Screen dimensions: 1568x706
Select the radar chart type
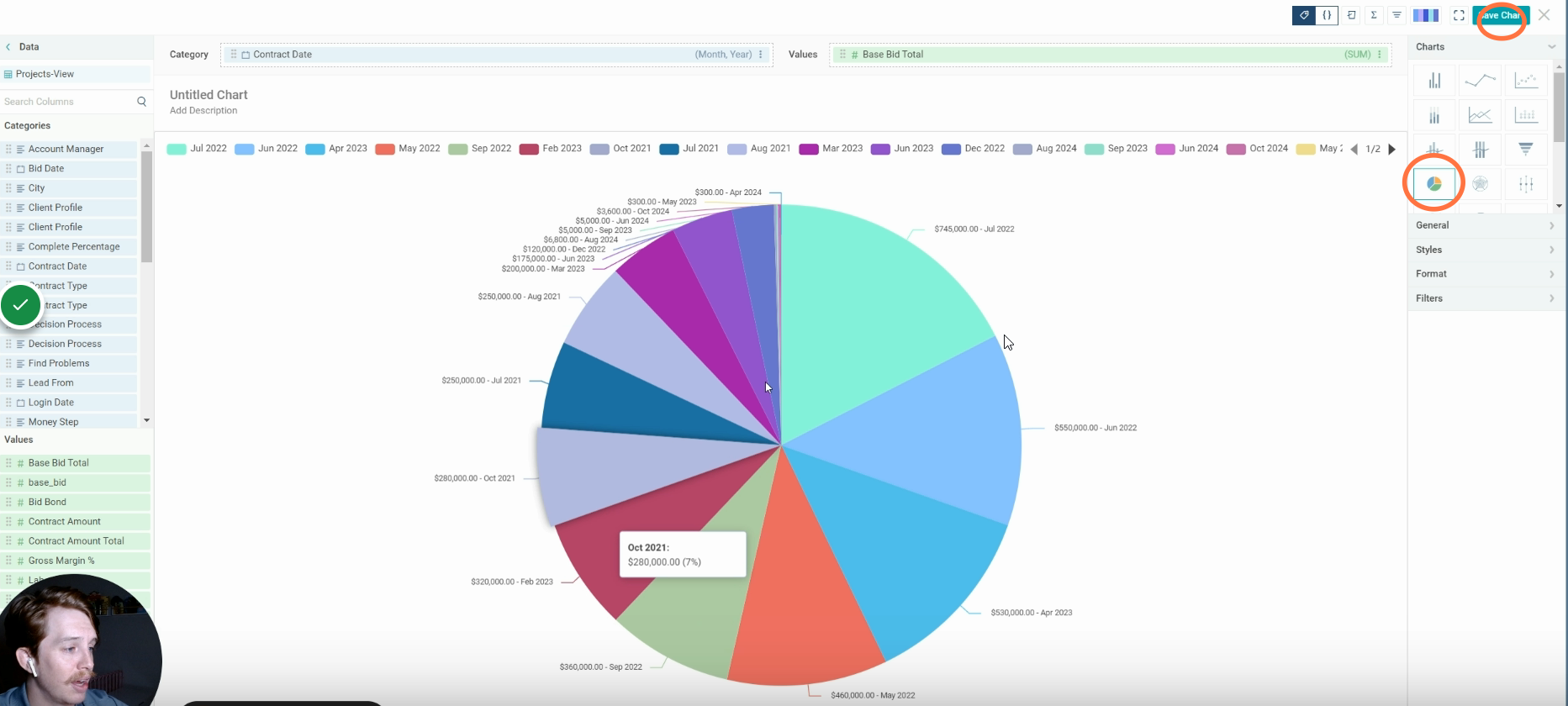tap(1480, 184)
